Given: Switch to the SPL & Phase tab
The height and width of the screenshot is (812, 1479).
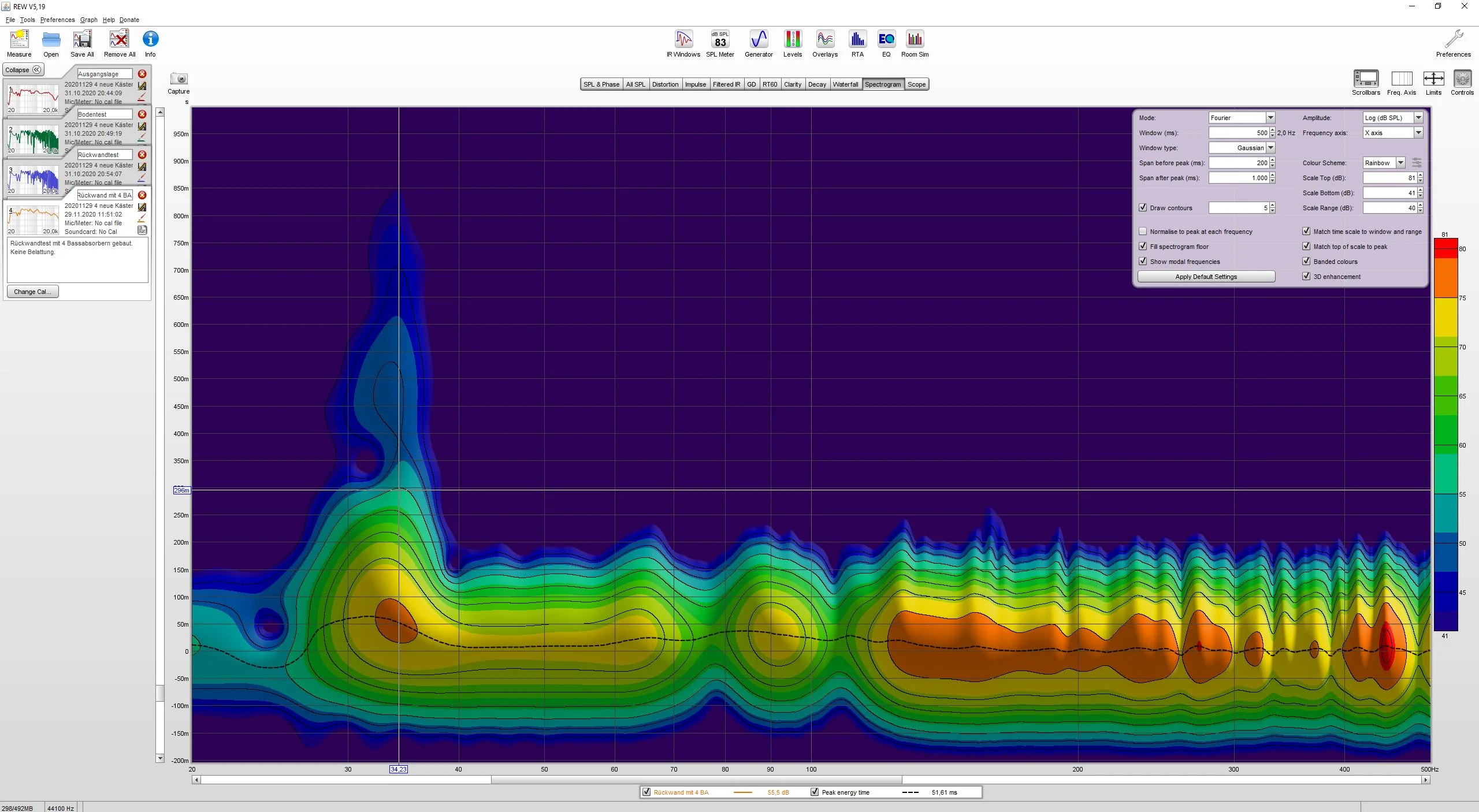Looking at the screenshot, I should (601, 84).
